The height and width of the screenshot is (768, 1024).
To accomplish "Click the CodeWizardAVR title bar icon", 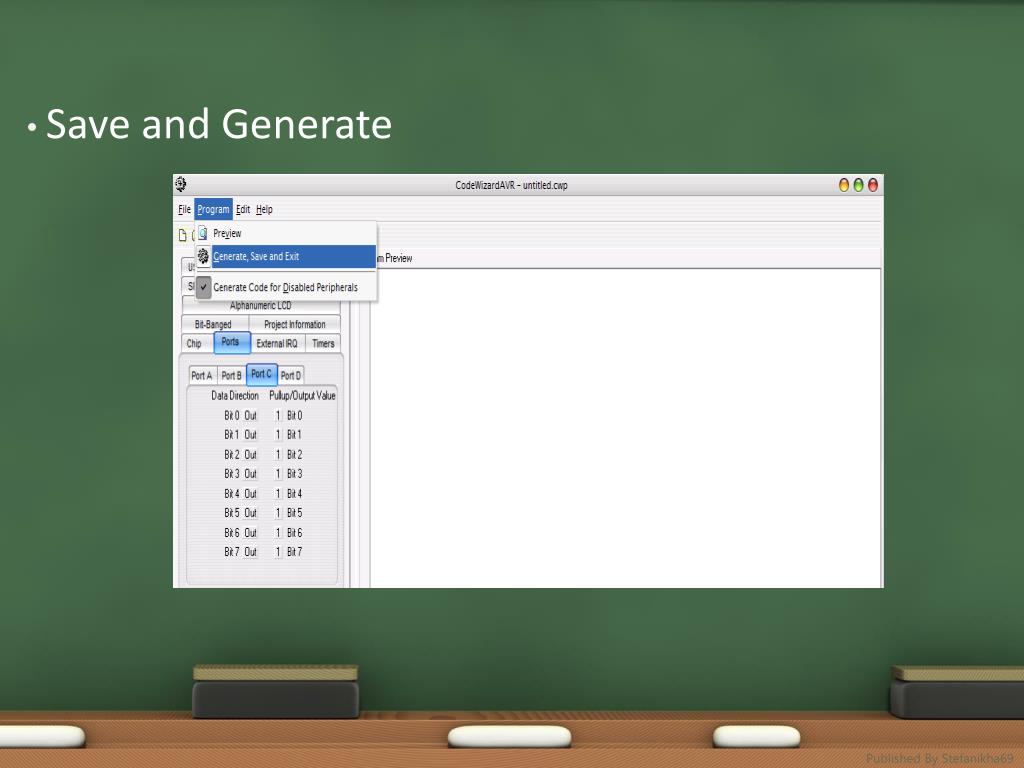I will [181, 184].
